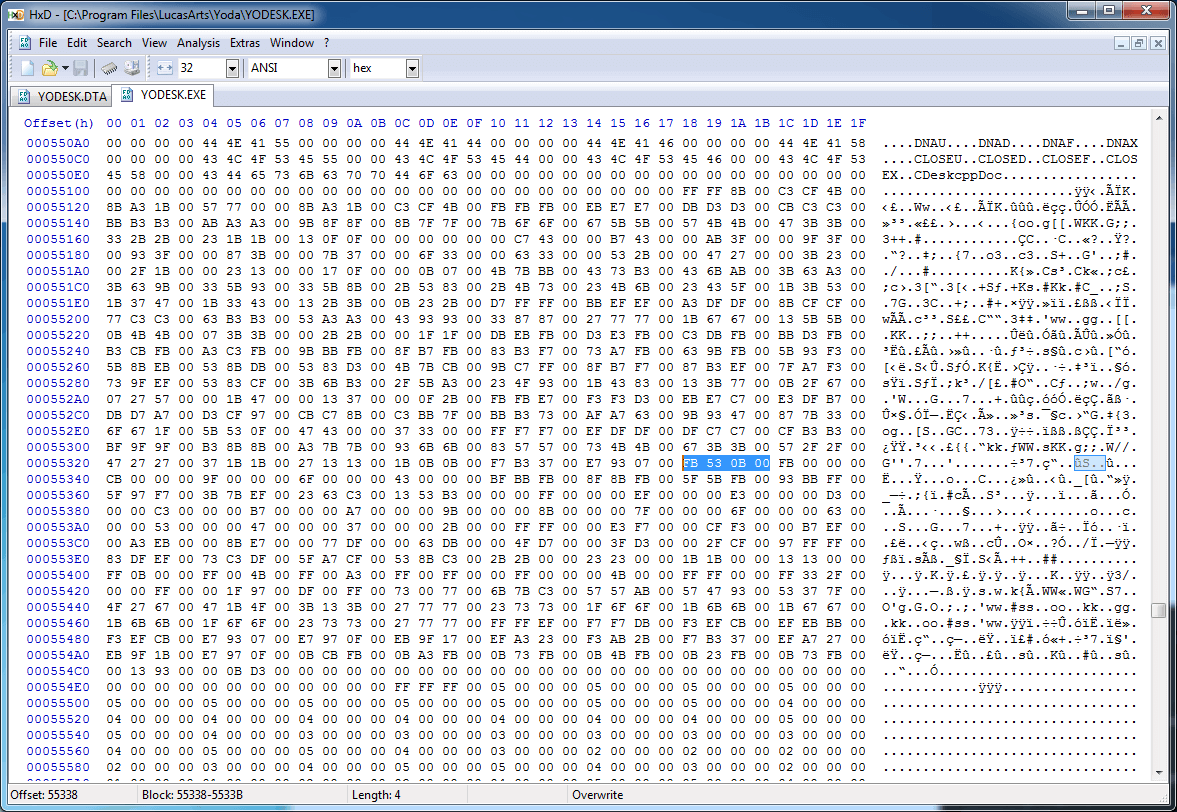Open the hex offset base dropdown
1177x812 pixels.
pyautogui.click(x=412, y=68)
